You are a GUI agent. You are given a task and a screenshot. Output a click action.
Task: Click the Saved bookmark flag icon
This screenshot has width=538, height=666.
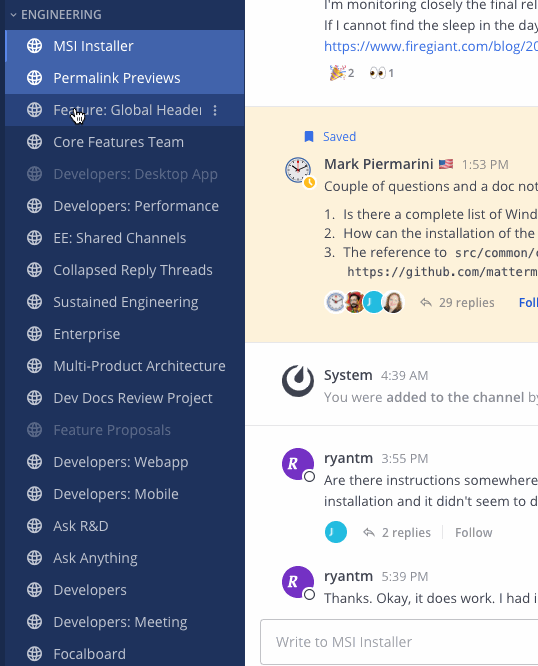pyautogui.click(x=309, y=136)
